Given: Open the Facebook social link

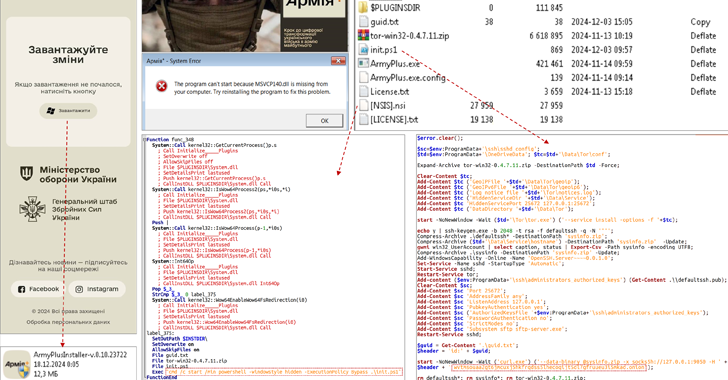Looking at the screenshot, I should tap(39, 289).
